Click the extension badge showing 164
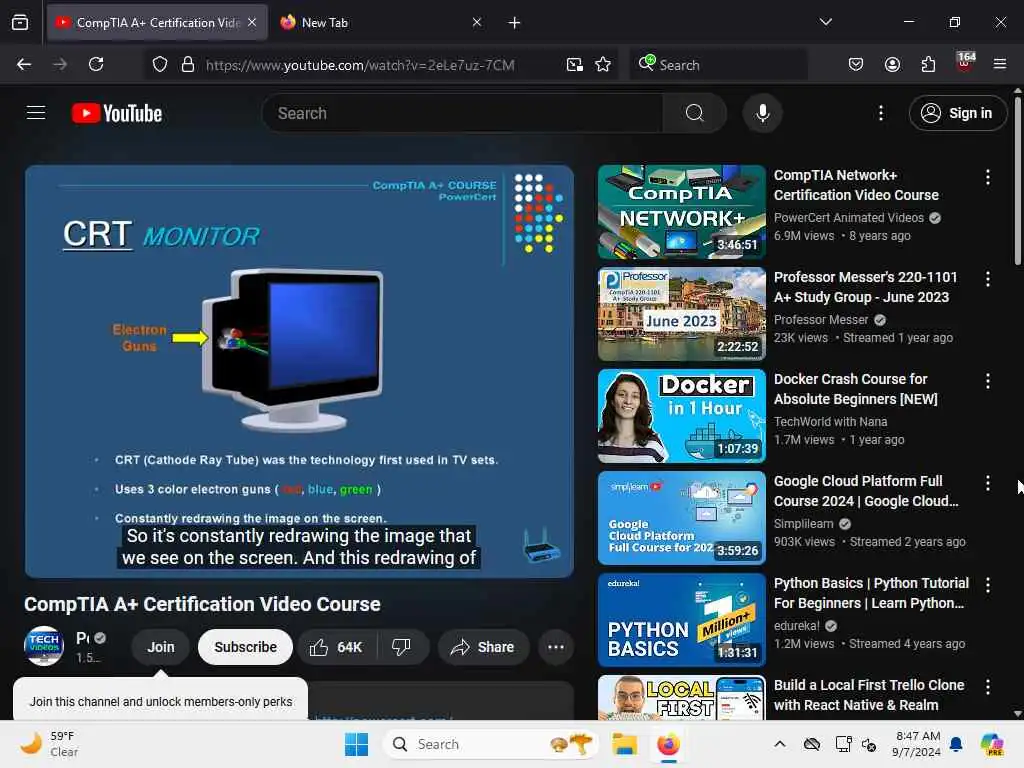 click(965, 63)
